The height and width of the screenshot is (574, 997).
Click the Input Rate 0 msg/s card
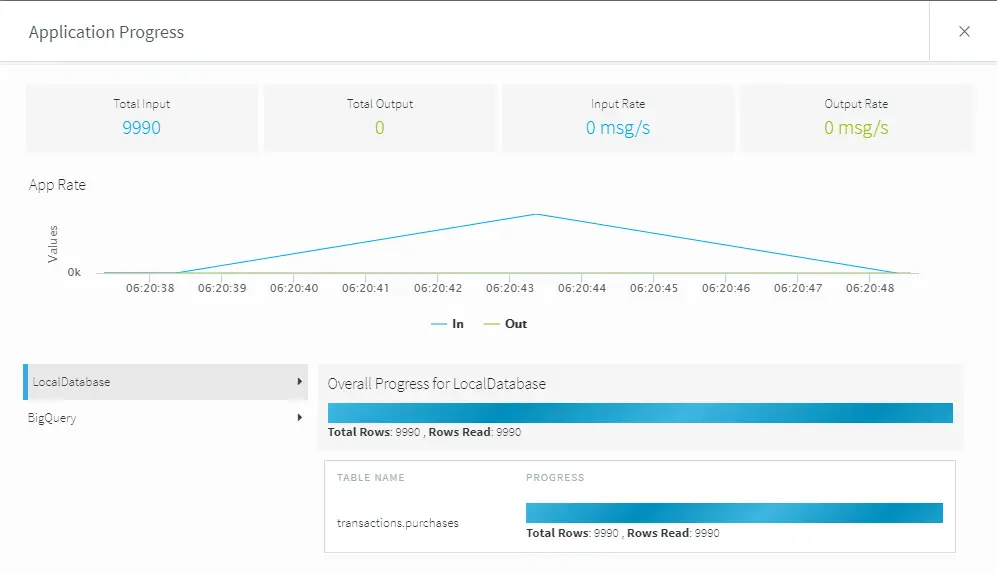[x=617, y=118]
